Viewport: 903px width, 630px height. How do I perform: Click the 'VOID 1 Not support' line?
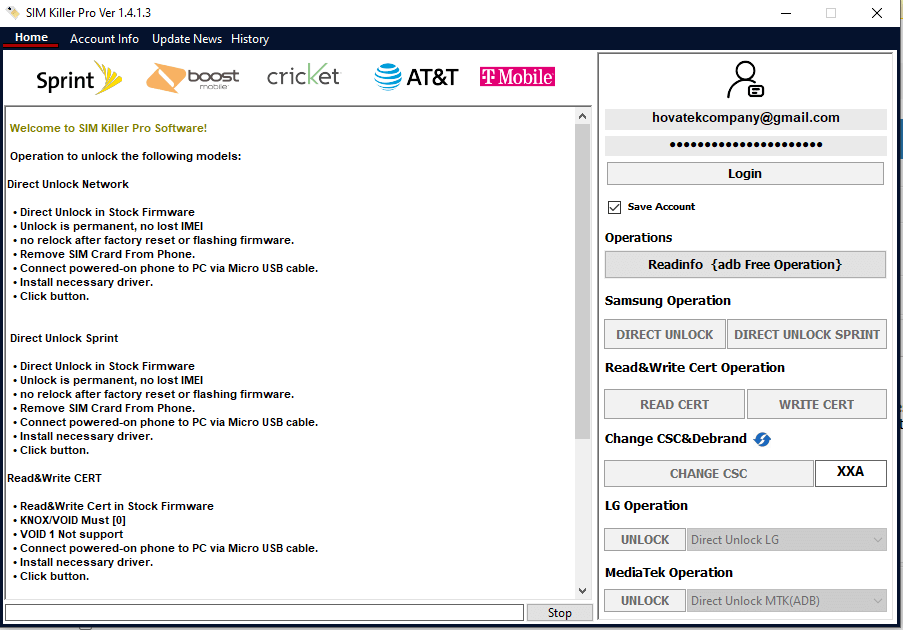(71, 534)
